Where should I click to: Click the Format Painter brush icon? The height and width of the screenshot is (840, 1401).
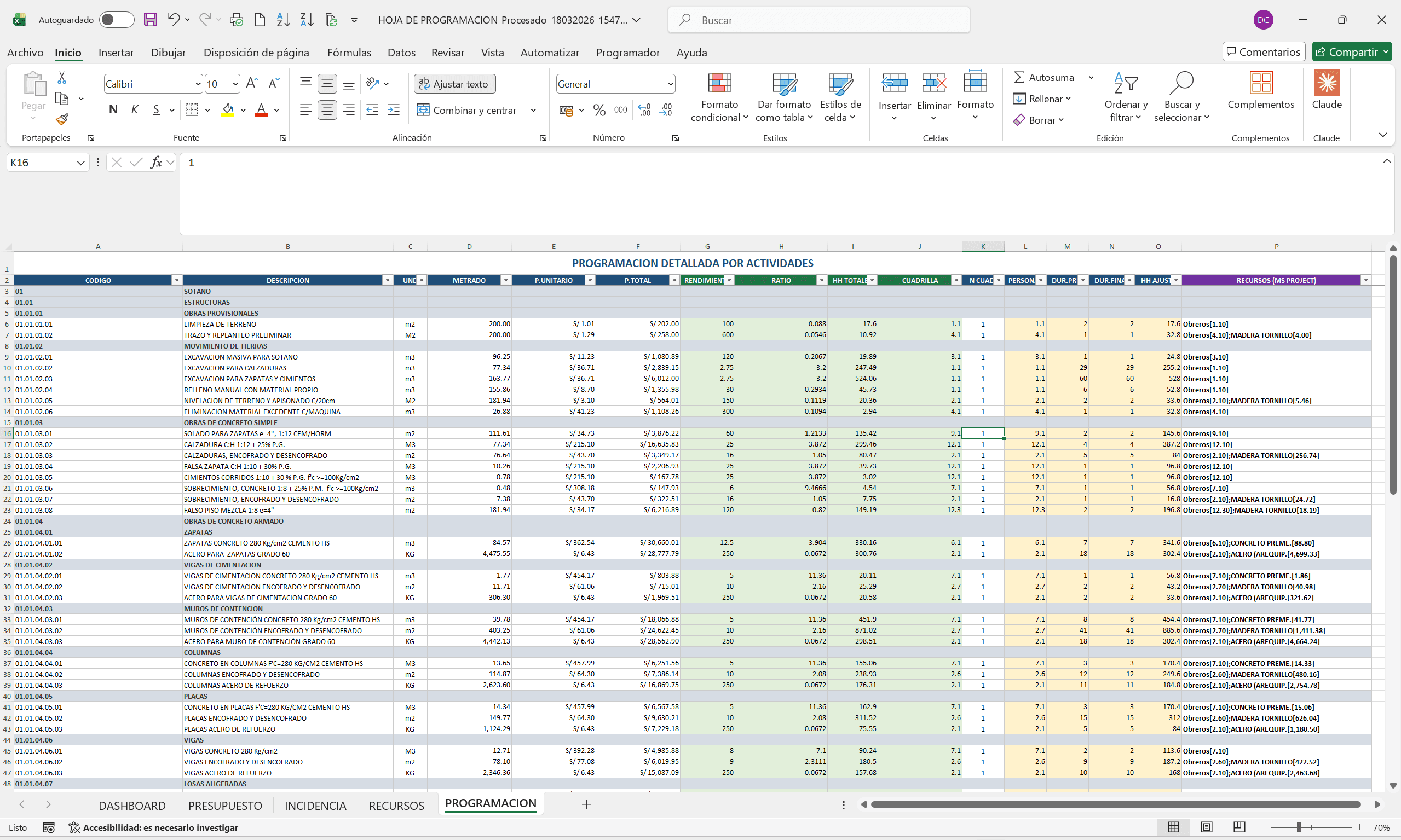point(62,119)
